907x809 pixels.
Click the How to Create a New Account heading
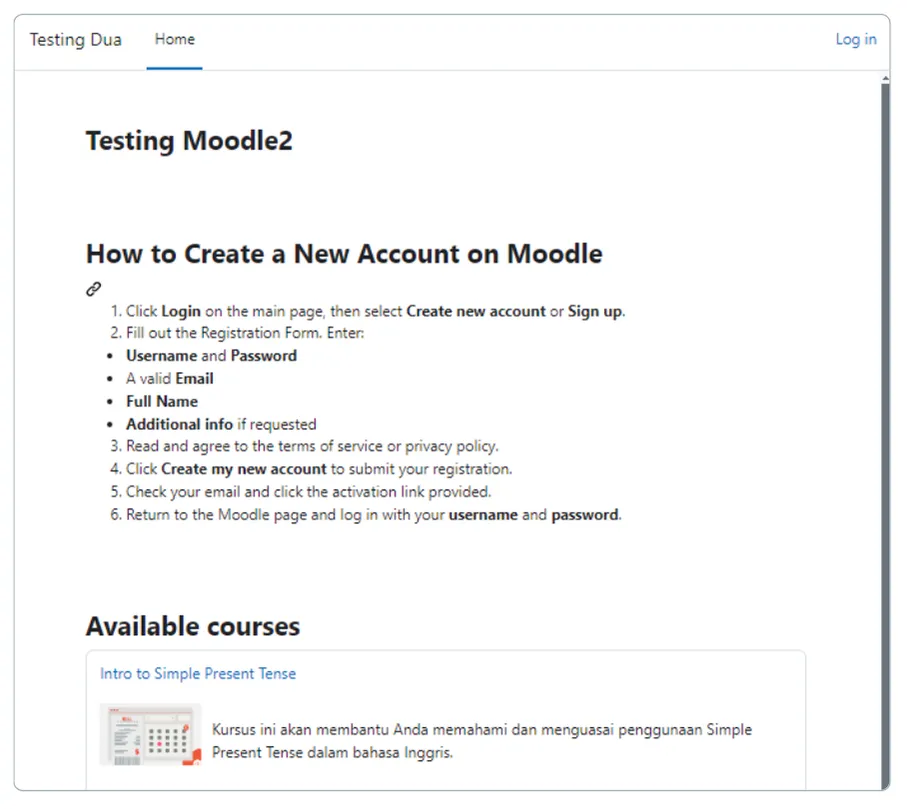click(344, 253)
